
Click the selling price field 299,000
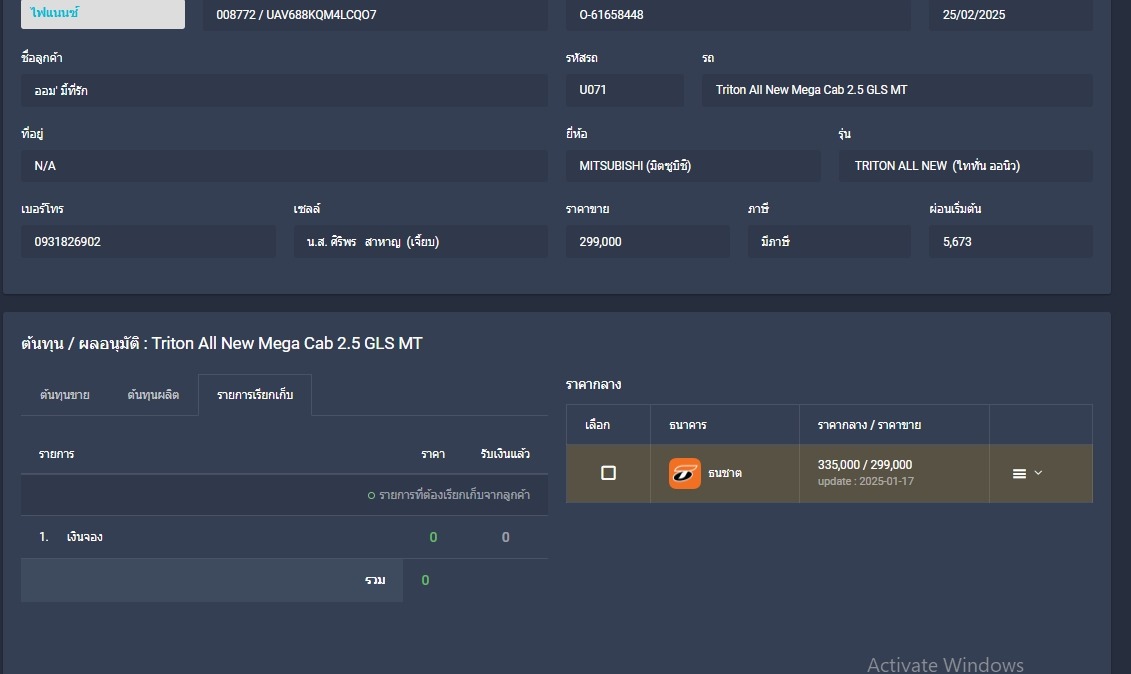[648, 242]
